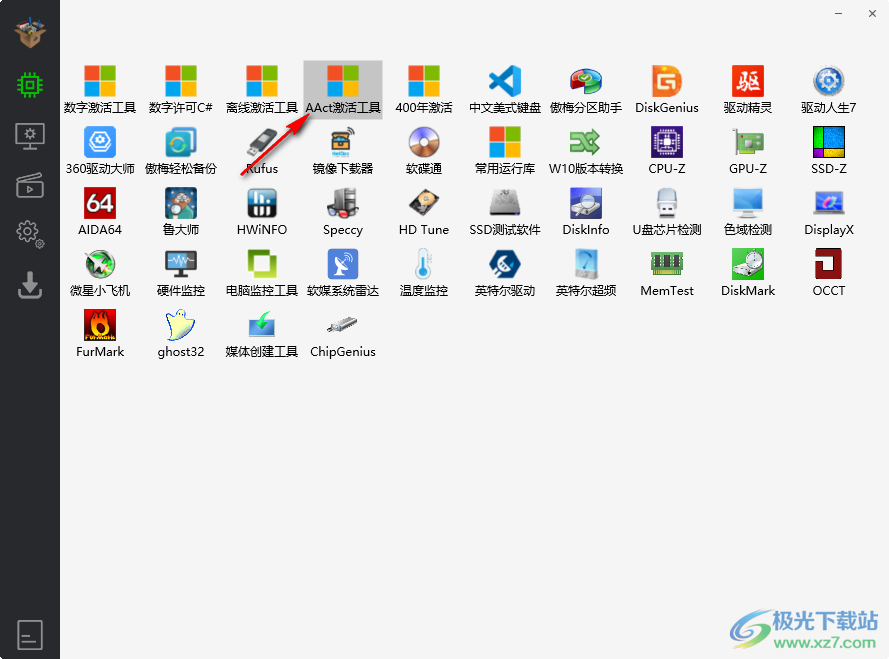Launch 傲梅轻松备份 backup tool
The image size is (889, 659).
click(181, 150)
